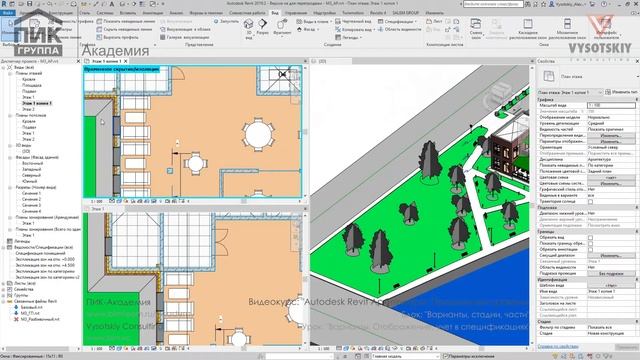Select linked file Базовый.rvt
640x360 pixels.
click(x=31, y=307)
